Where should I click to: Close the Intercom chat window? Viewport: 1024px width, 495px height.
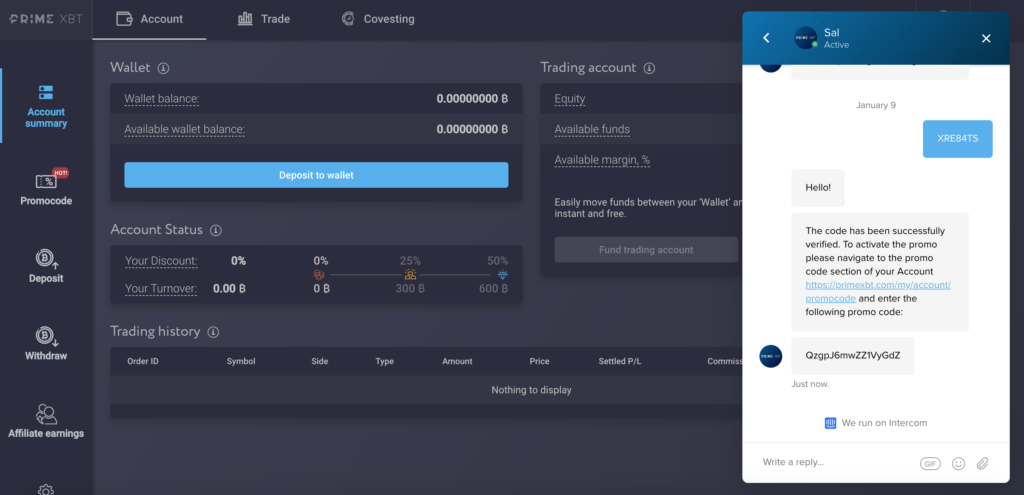pos(986,39)
